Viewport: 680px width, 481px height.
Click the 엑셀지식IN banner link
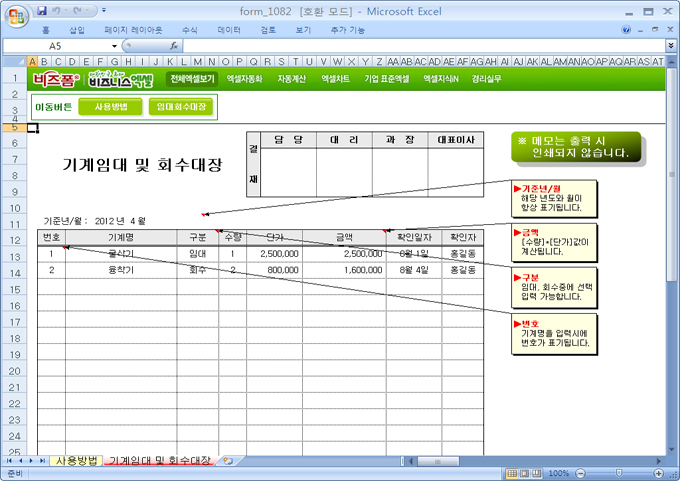pos(441,79)
